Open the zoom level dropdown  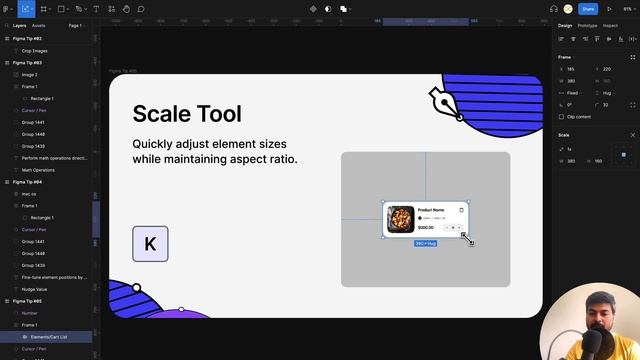click(x=629, y=9)
